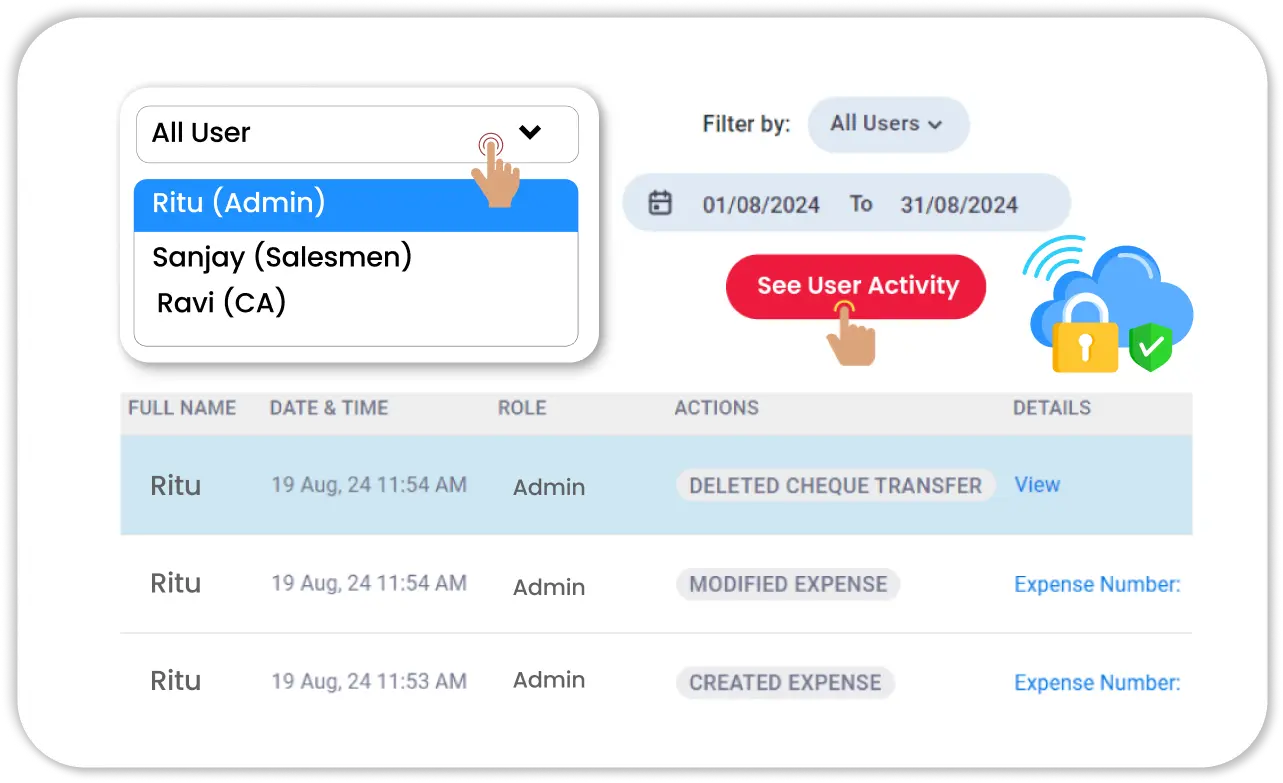Click the DELETED CHEQUE TRANSFER action tag
Image resolution: width=1283 pixels, height=783 pixels.
(835, 486)
